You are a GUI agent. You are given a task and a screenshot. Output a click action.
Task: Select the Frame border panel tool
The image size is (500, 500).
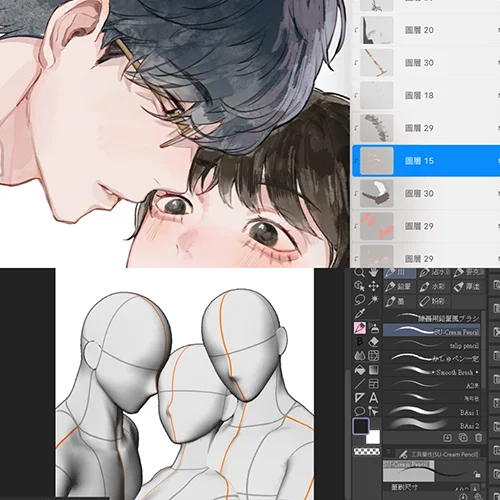point(374,384)
